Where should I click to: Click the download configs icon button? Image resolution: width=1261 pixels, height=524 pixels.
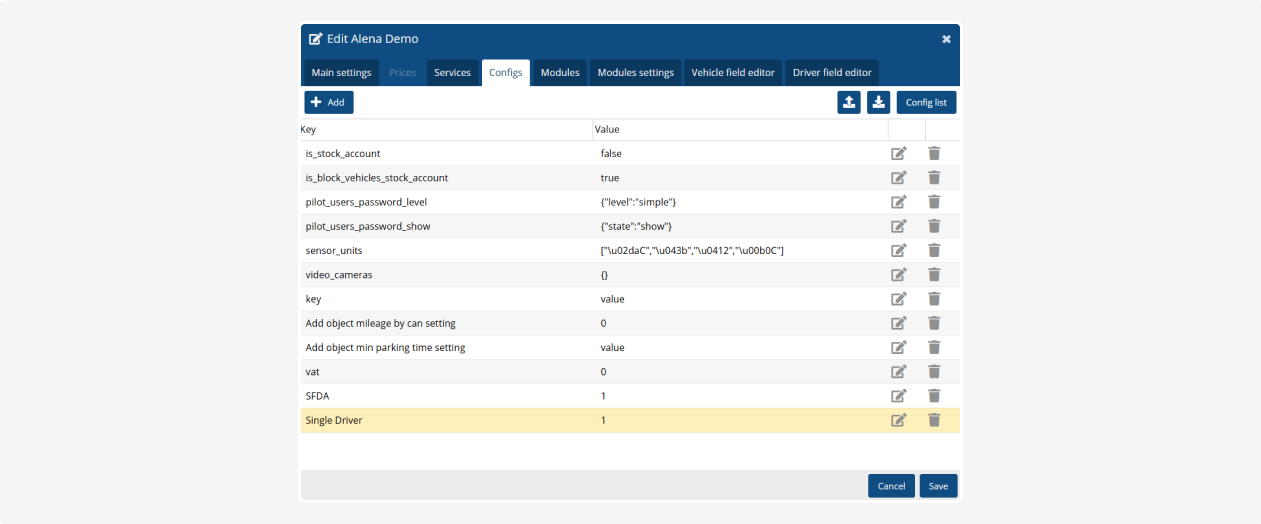[x=878, y=102]
